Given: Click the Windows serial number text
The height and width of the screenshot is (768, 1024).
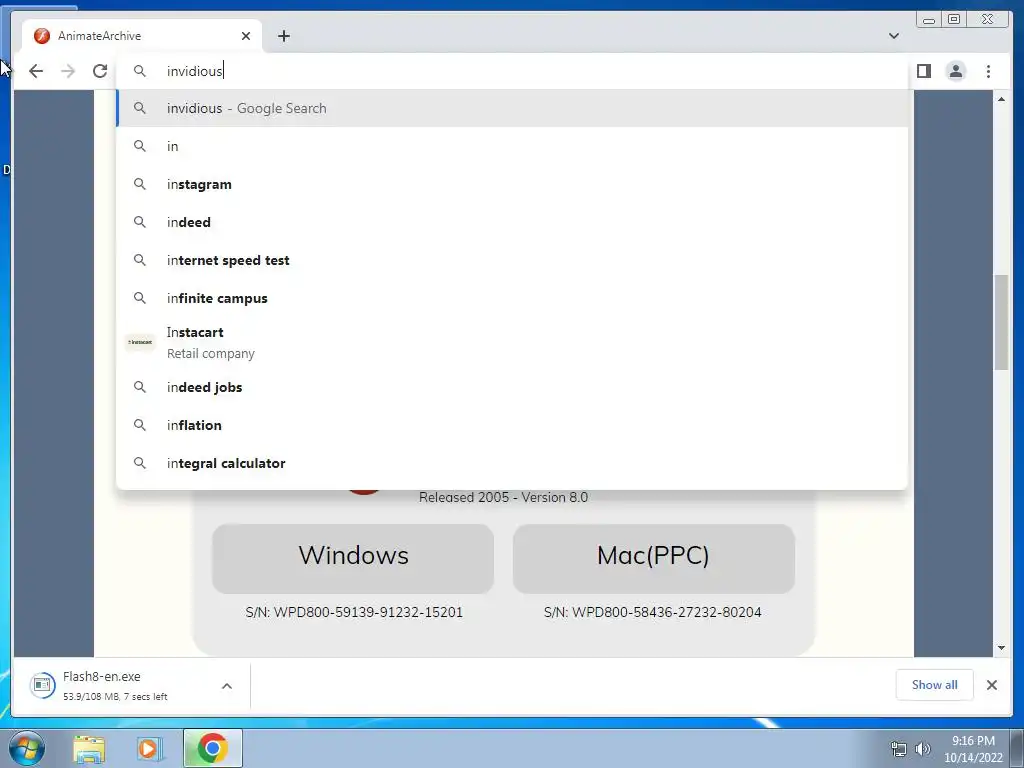Looking at the screenshot, I should pyautogui.click(x=354, y=613).
